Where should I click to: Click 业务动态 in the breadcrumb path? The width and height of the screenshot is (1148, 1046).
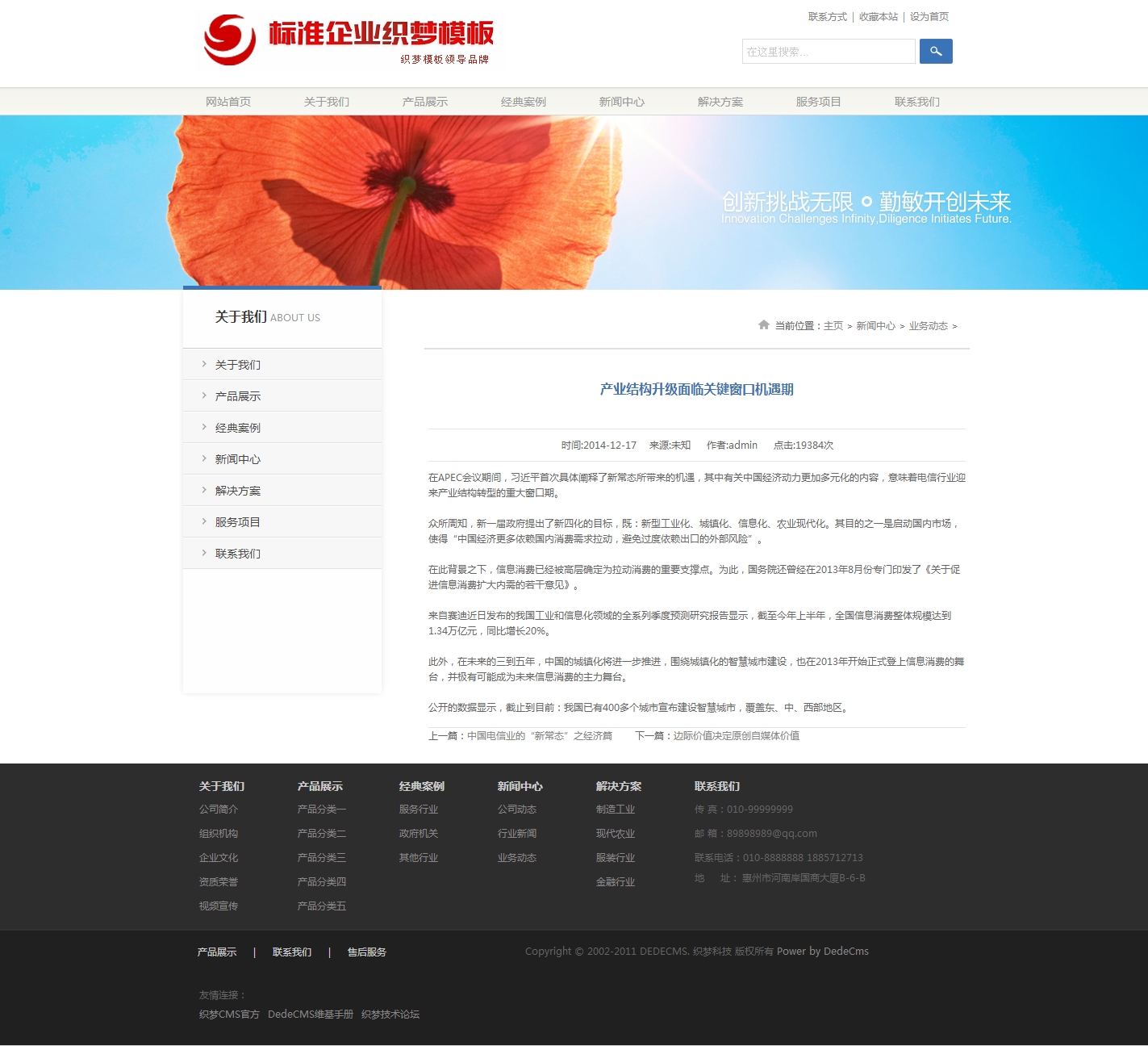click(928, 326)
